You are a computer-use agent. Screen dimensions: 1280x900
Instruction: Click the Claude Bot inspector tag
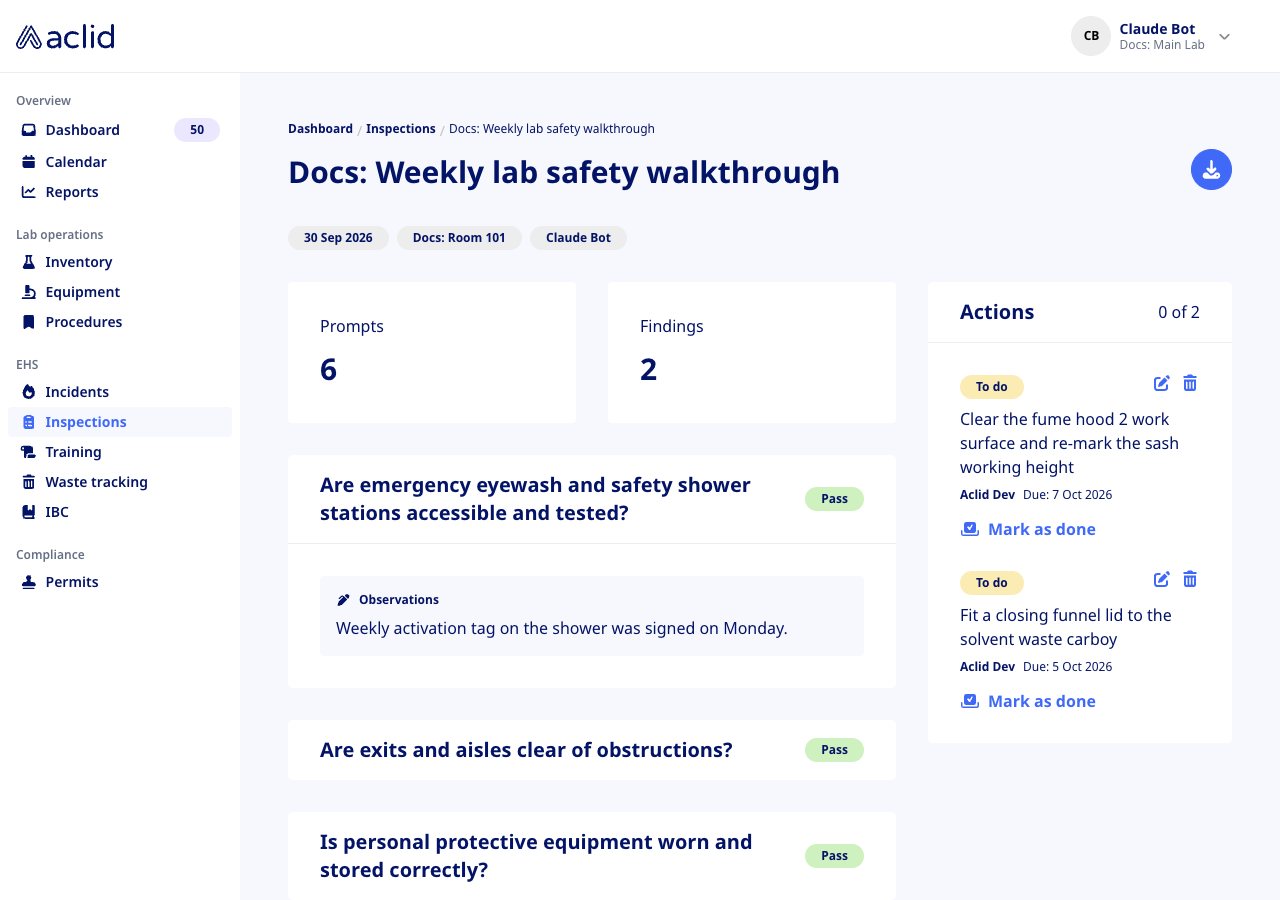tap(578, 238)
